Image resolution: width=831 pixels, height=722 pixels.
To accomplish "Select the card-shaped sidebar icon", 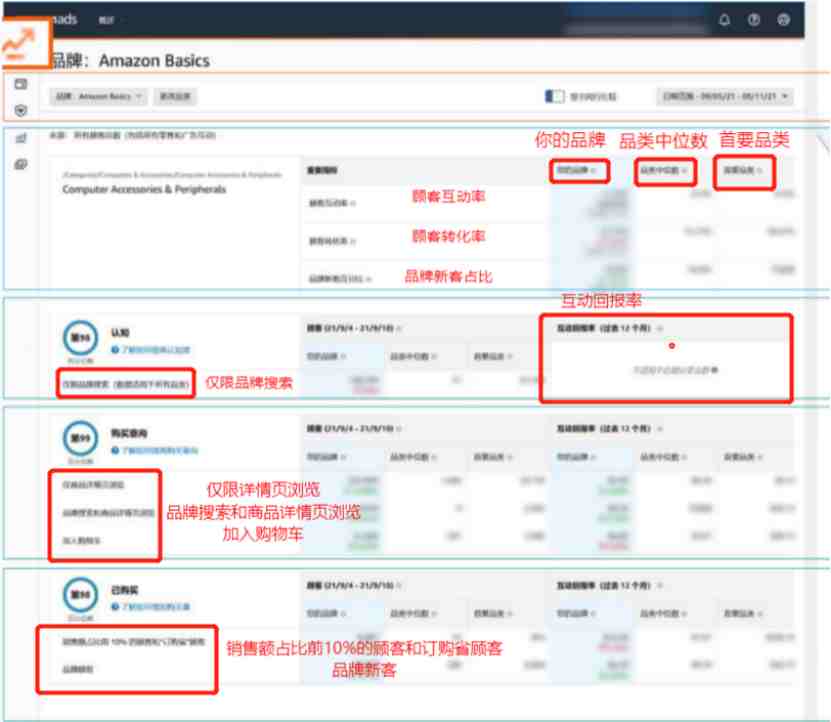I will pyautogui.click(x=21, y=84).
